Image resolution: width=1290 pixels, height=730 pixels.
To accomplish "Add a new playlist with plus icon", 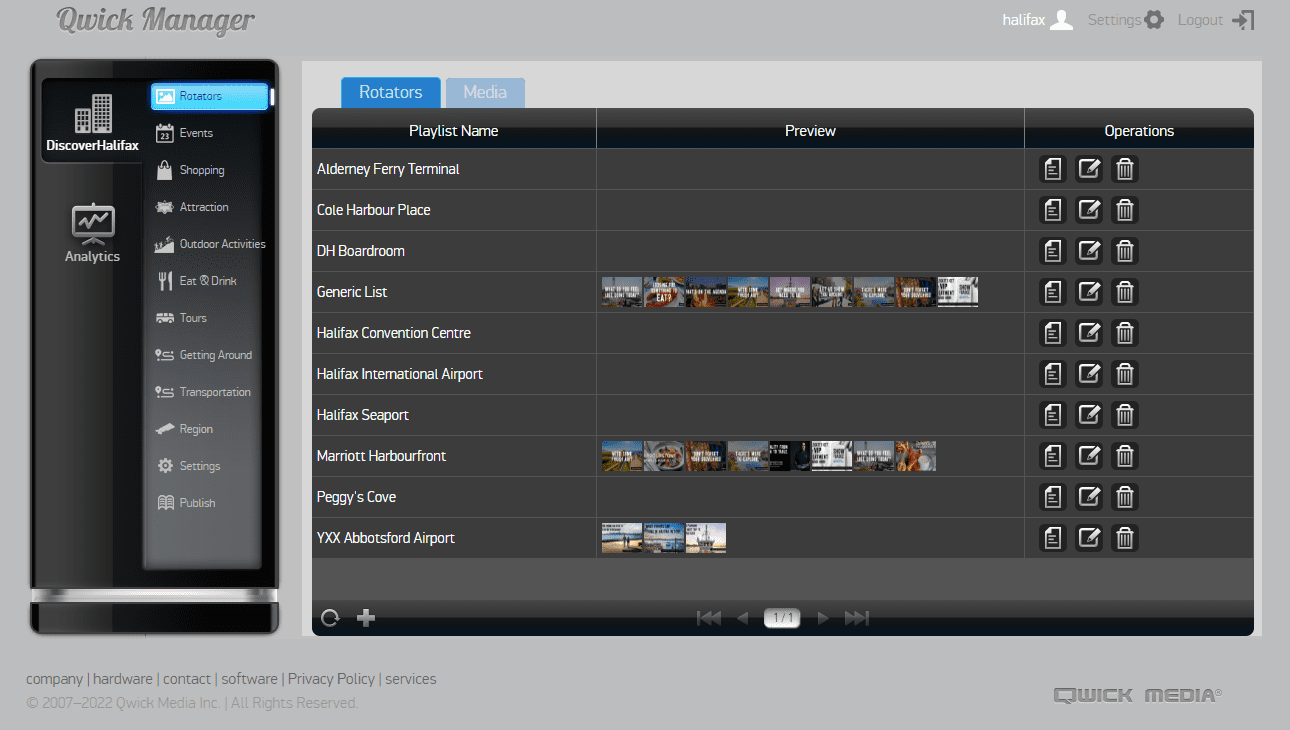I will pyautogui.click(x=366, y=618).
